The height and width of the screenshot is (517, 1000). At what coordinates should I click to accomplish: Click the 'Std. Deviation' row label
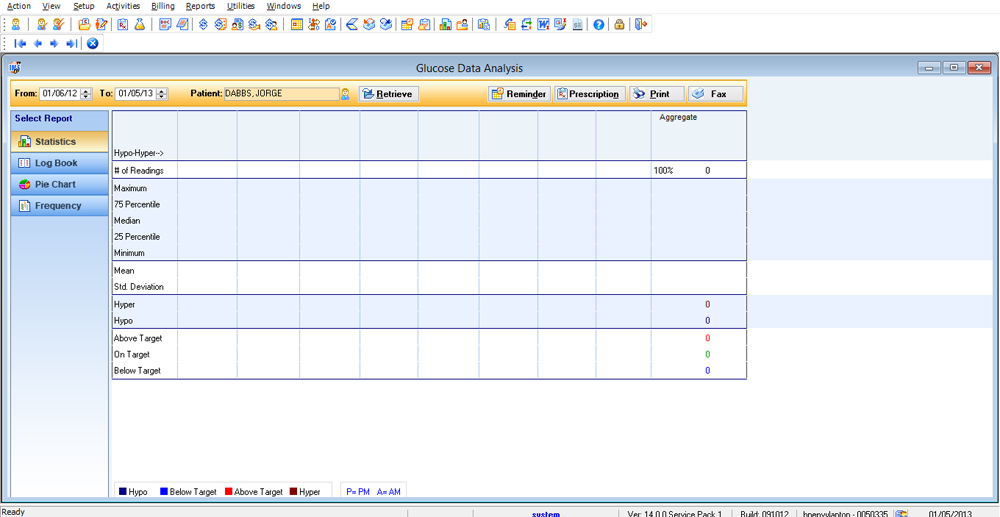pos(138,287)
